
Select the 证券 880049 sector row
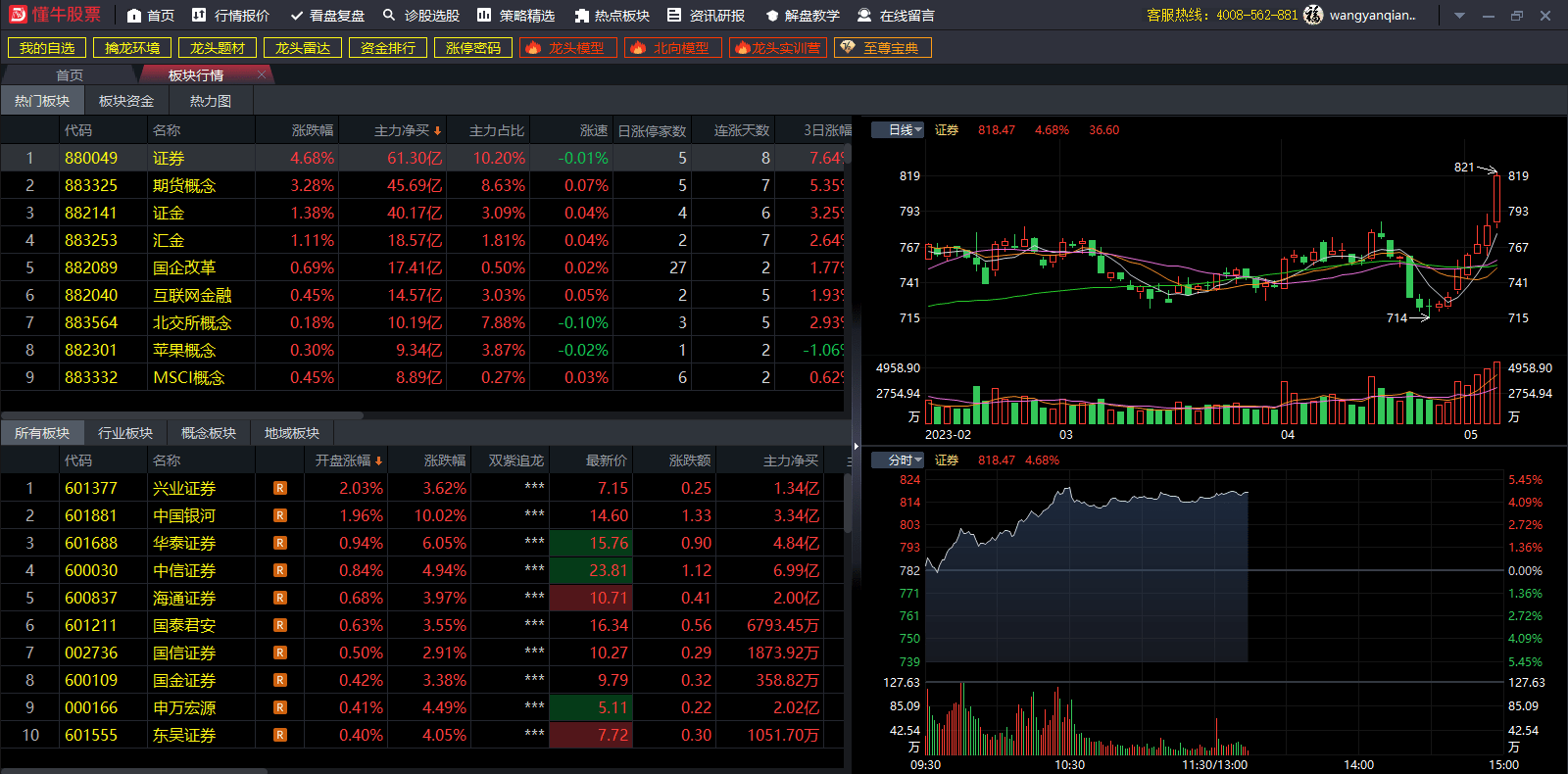click(421, 158)
